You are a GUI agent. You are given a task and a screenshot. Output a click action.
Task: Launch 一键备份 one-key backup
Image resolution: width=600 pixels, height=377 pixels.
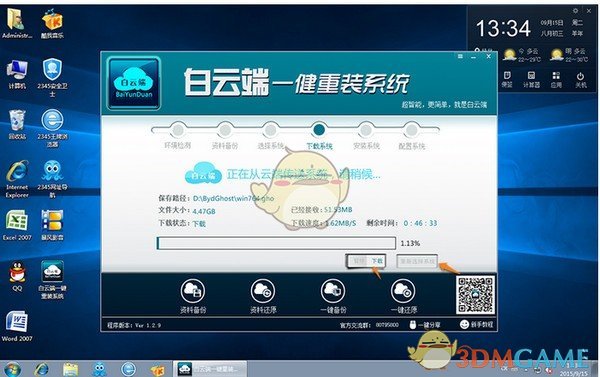click(333, 296)
